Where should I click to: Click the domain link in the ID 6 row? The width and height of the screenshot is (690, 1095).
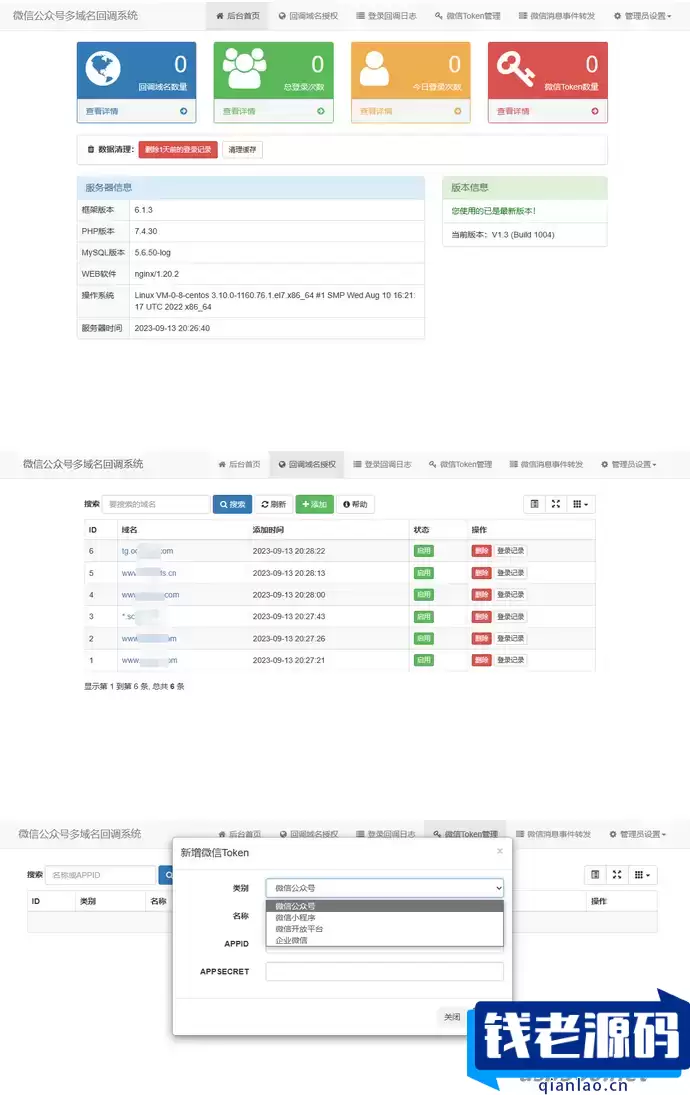(147, 551)
